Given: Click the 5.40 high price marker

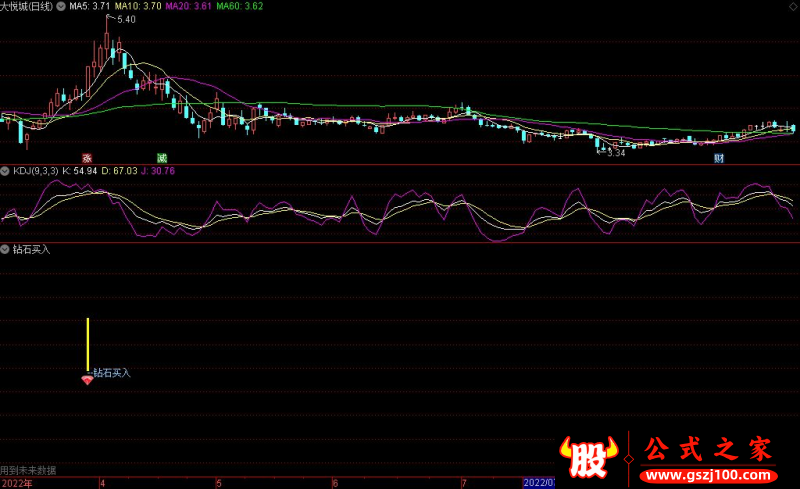Looking at the screenshot, I should (126, 19).
